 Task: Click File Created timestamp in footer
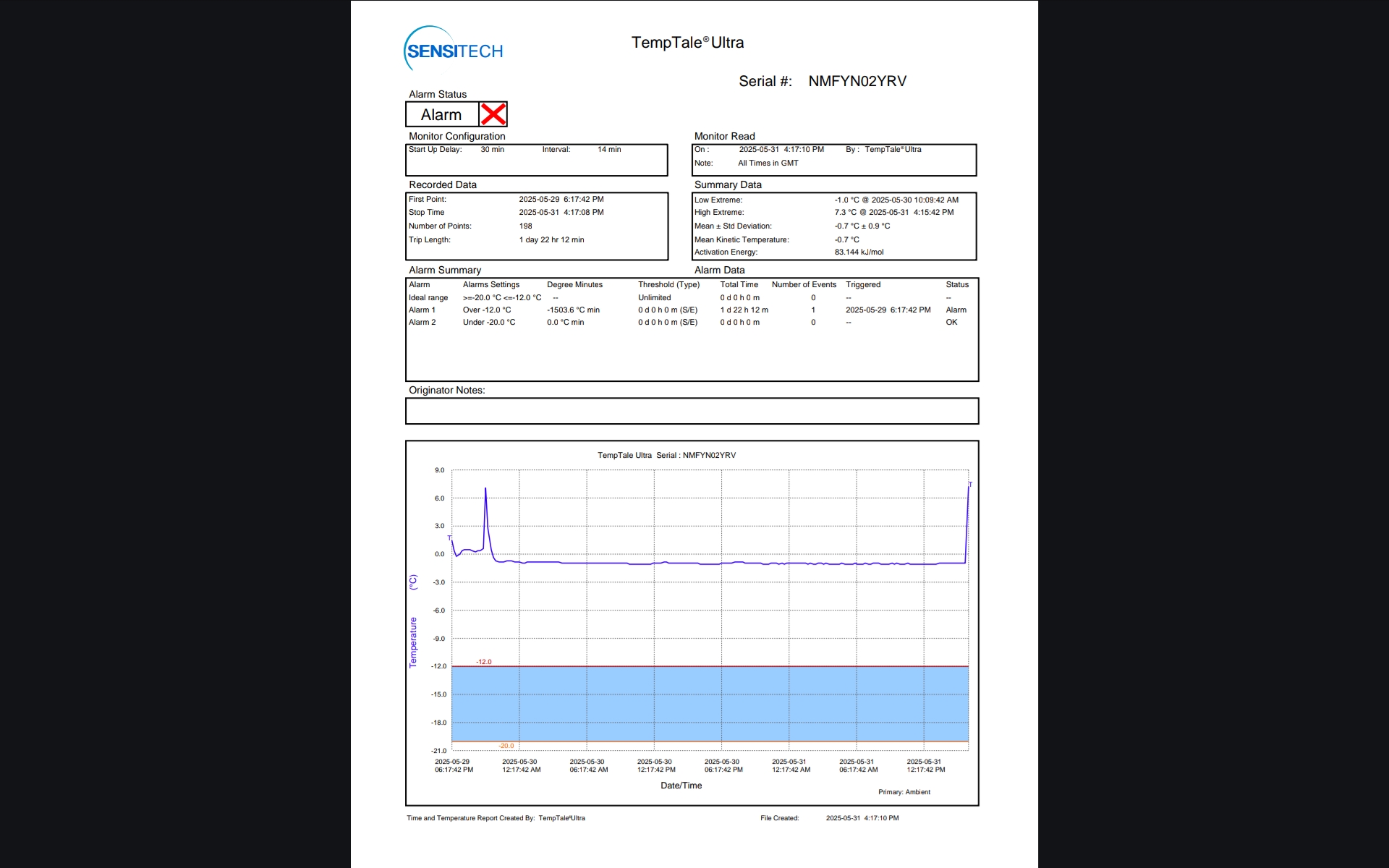pyautogui.click(x=862, y=819)
